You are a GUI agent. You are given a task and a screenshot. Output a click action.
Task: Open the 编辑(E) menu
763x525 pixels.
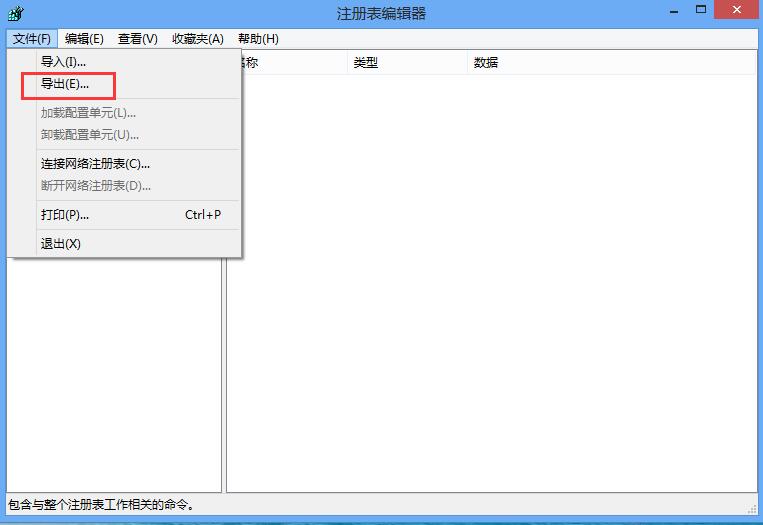(x=84, y=39)
